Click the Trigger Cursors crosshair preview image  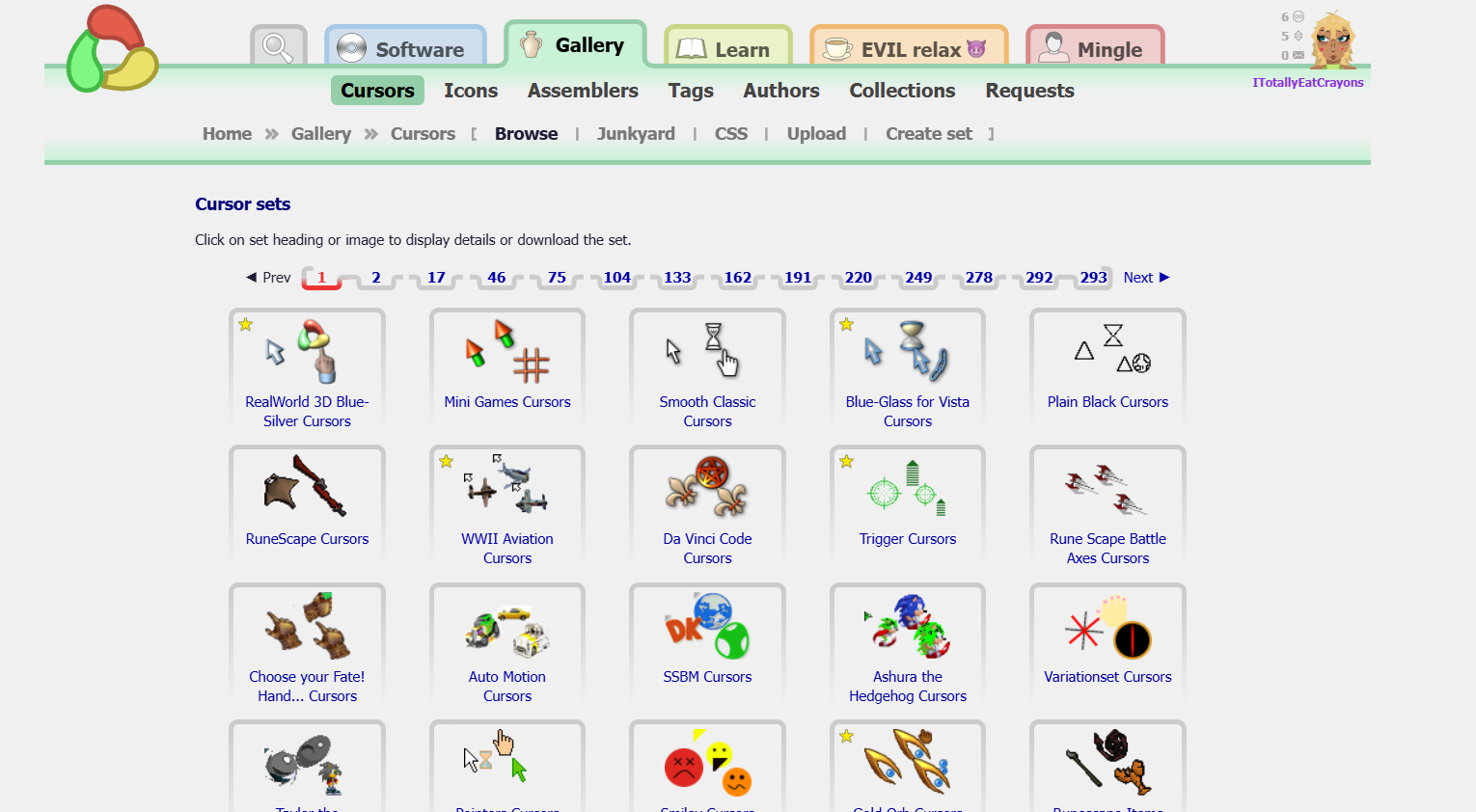[908, 488]
